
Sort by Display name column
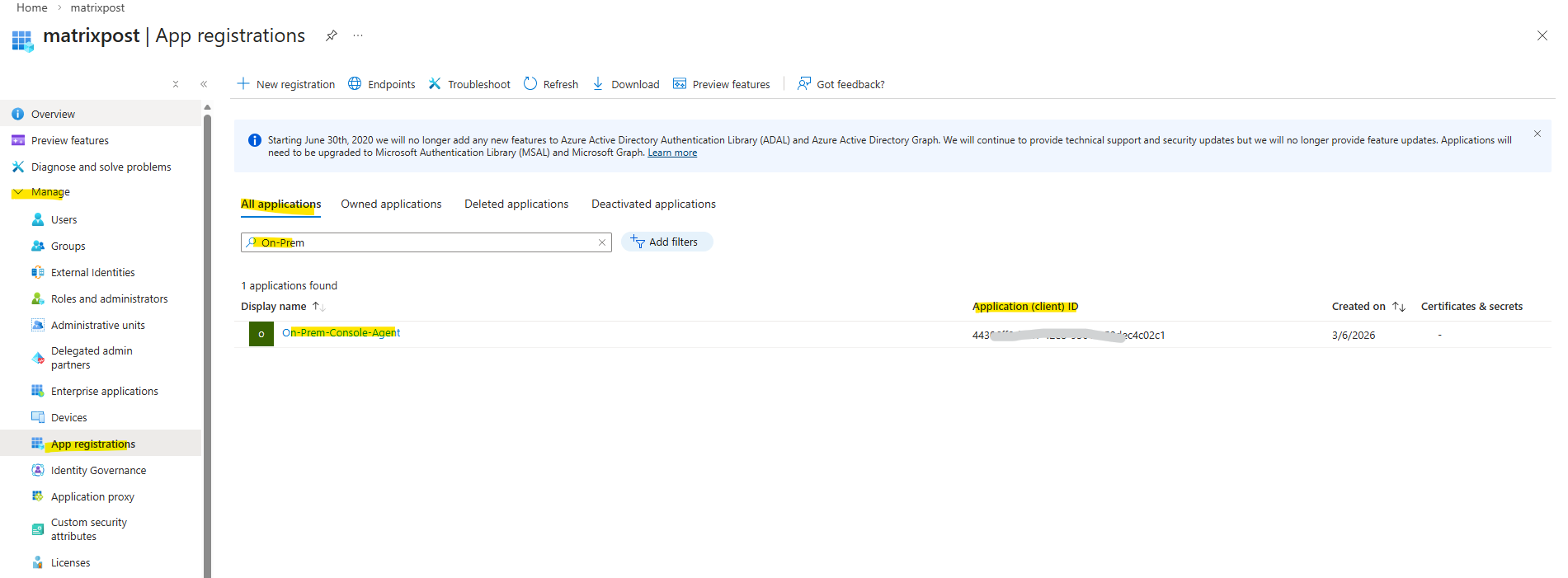282,306
